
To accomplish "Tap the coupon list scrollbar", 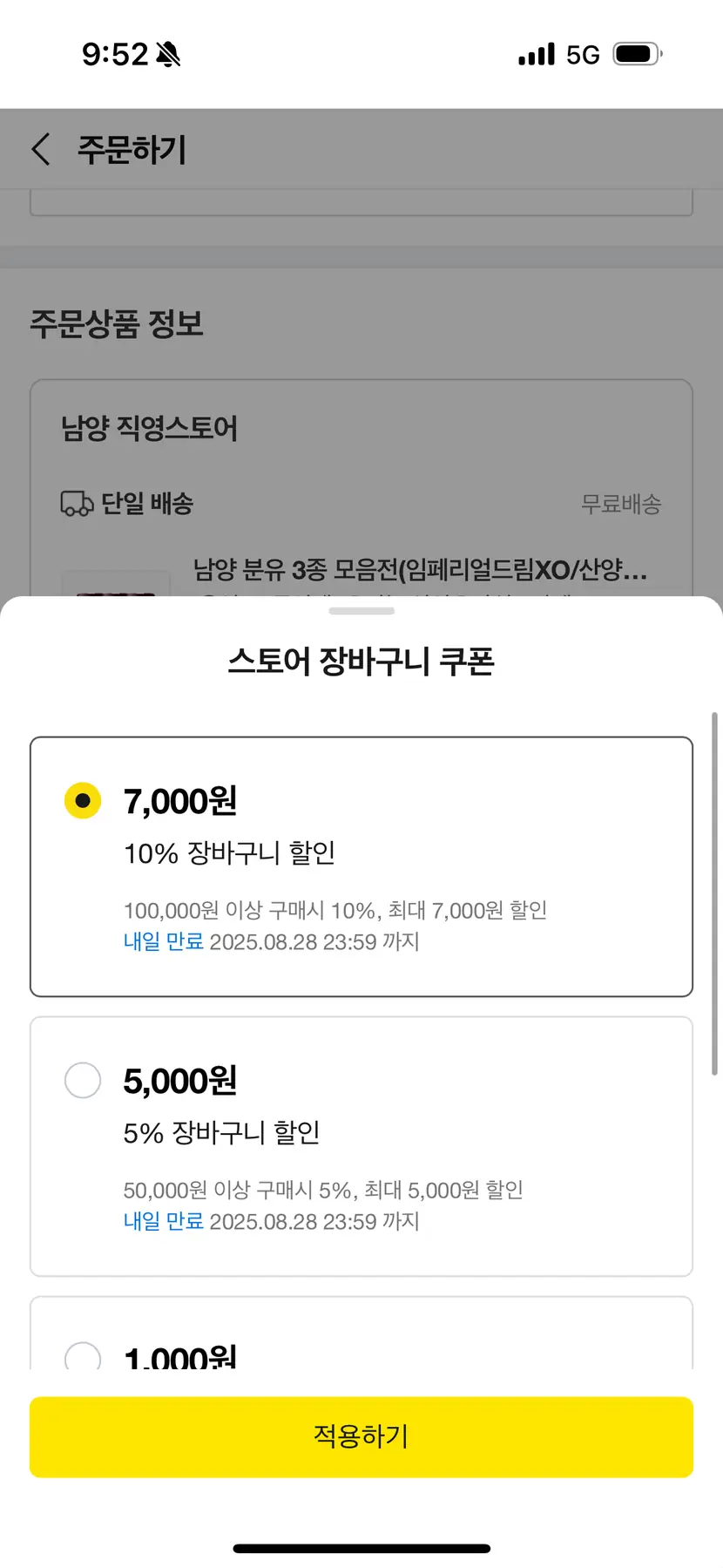I will point(714,893).
